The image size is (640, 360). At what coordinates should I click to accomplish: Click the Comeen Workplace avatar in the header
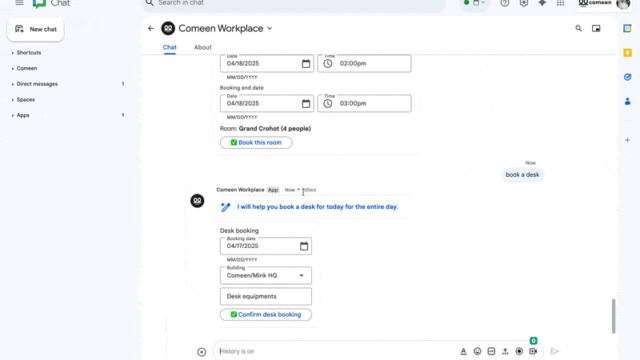[x=168, y=29]
